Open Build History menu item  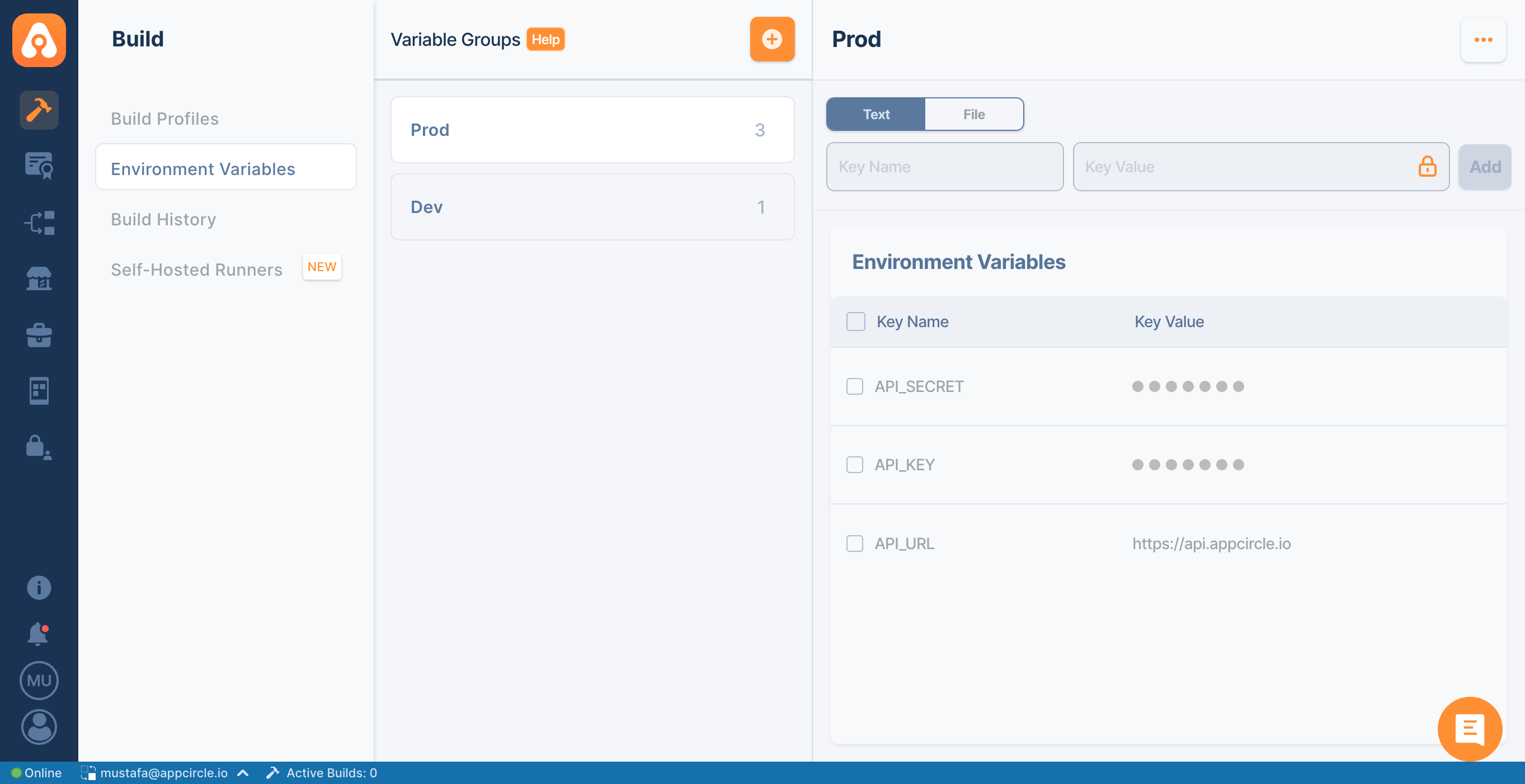coord(163,220)
